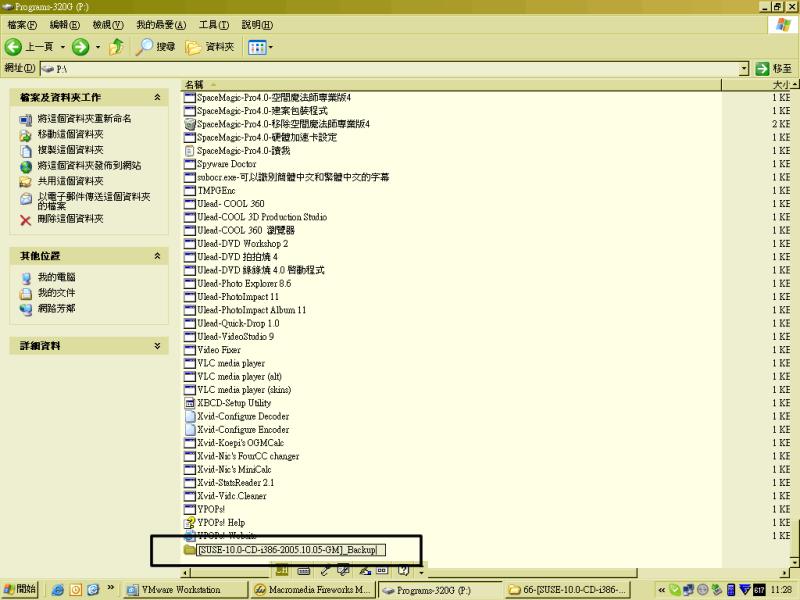Switch to the 66-[SUSE-10.0-CD-i386 taskbar window
This screenshot has height=600, width=800.
point(568,590)
